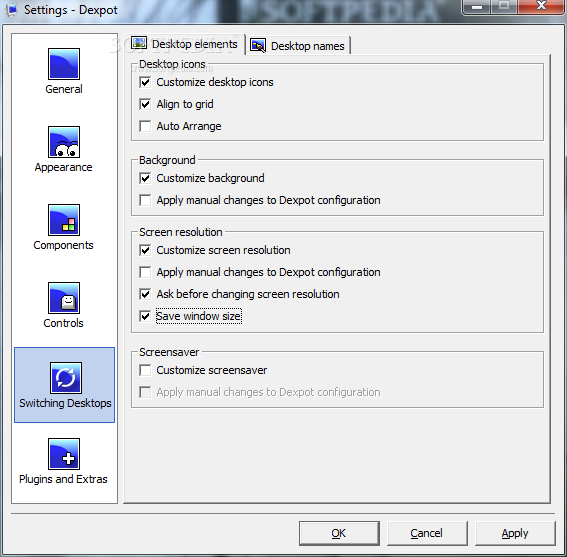The image size is (567, 557).
Task: Uncheck Customize screen resolution
Action: pyautogui.click(x=145, y=250)
